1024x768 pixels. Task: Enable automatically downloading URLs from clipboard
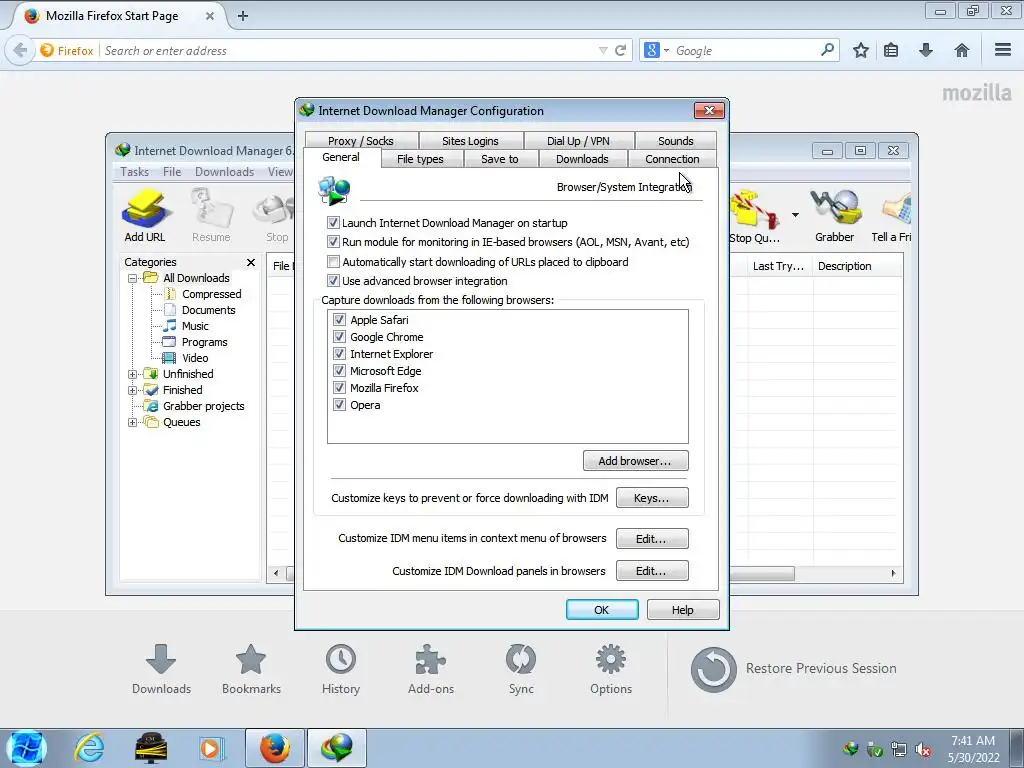click(x=333, y=262)
